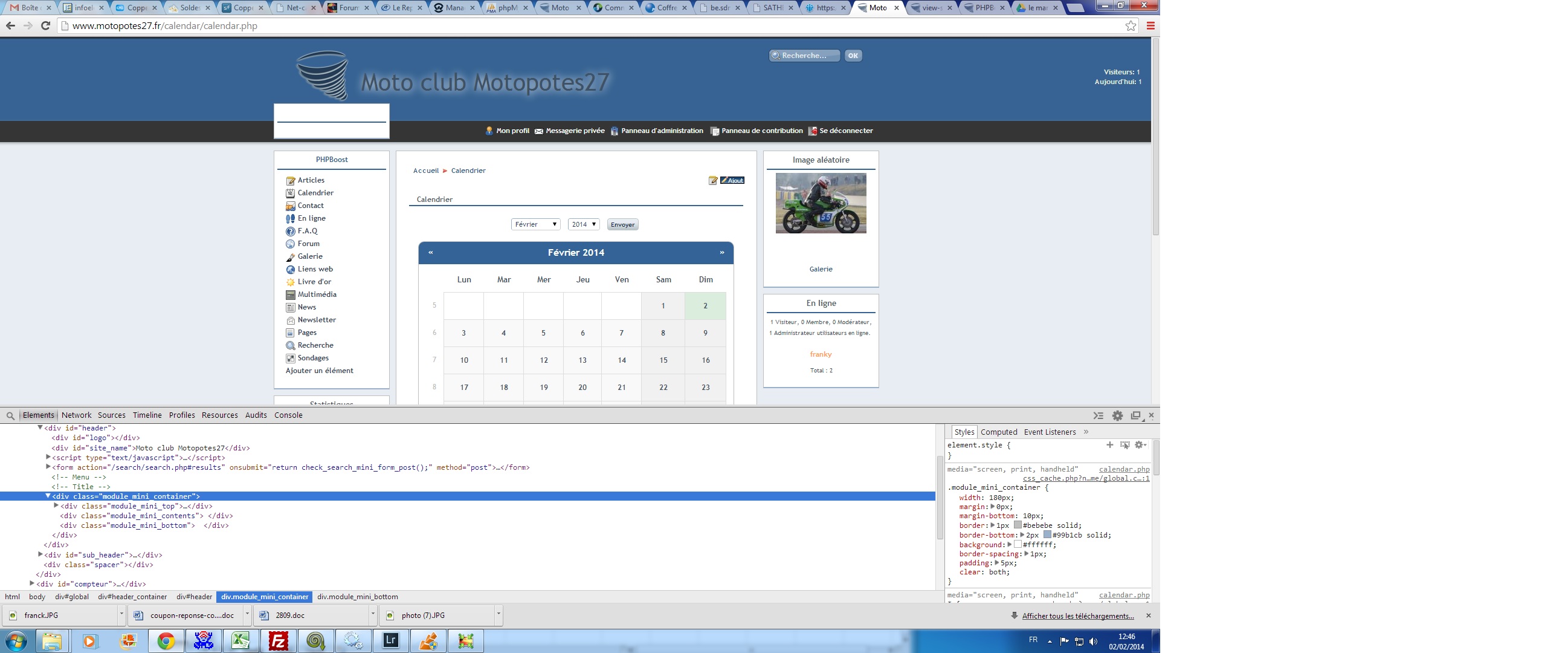Click the DevTools settings gear icon
The image size is (1568, 653).
pyautogui.click(x=1117, y=415)
